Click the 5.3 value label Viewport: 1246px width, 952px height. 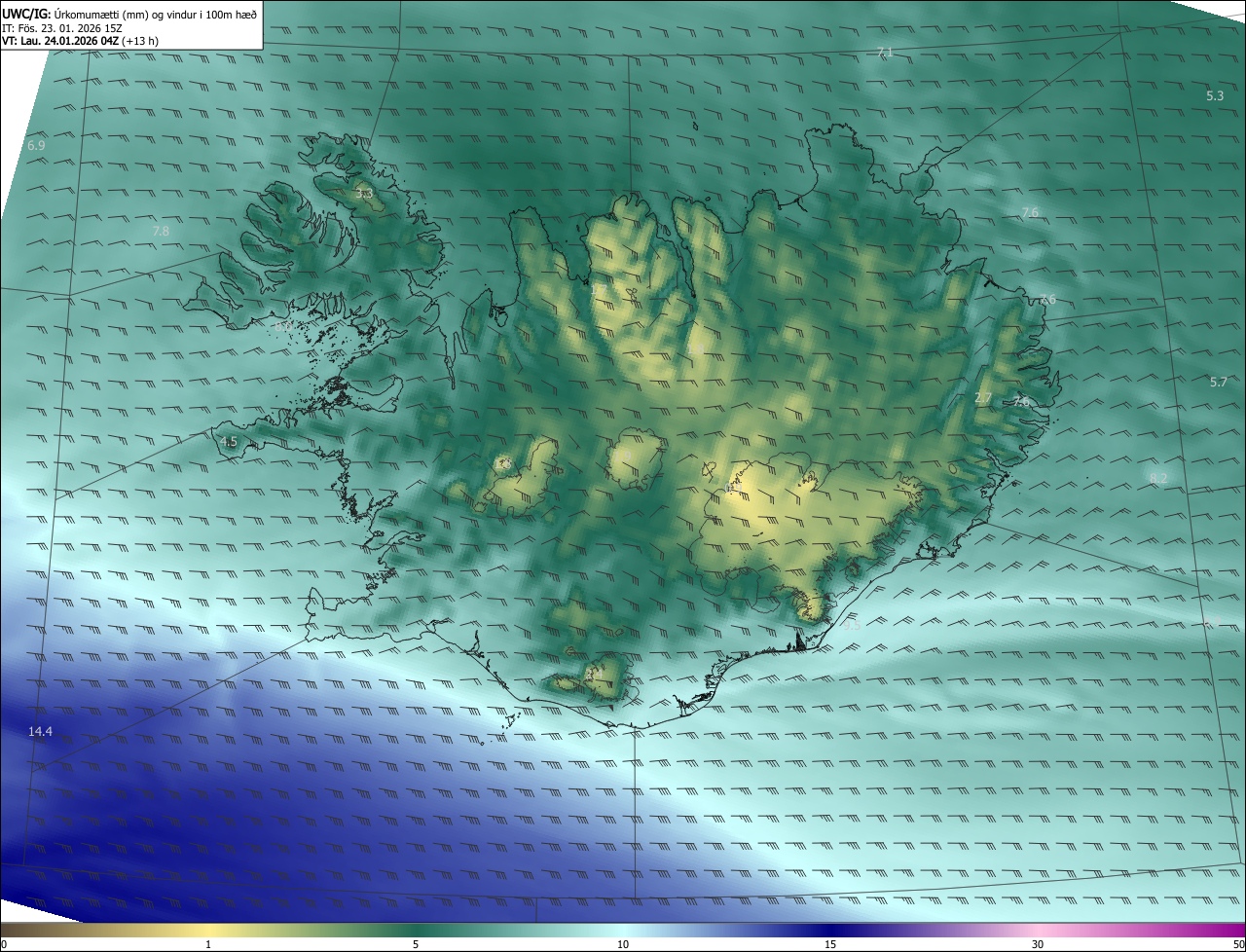coord(1215,95)
